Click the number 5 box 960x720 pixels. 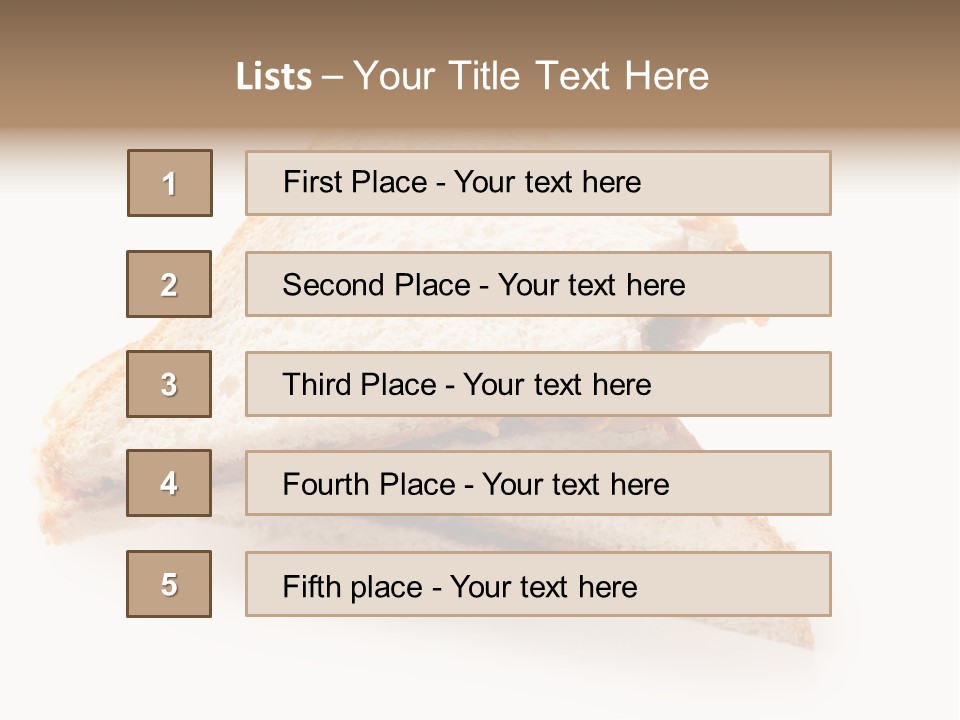(x=169, y=584)
